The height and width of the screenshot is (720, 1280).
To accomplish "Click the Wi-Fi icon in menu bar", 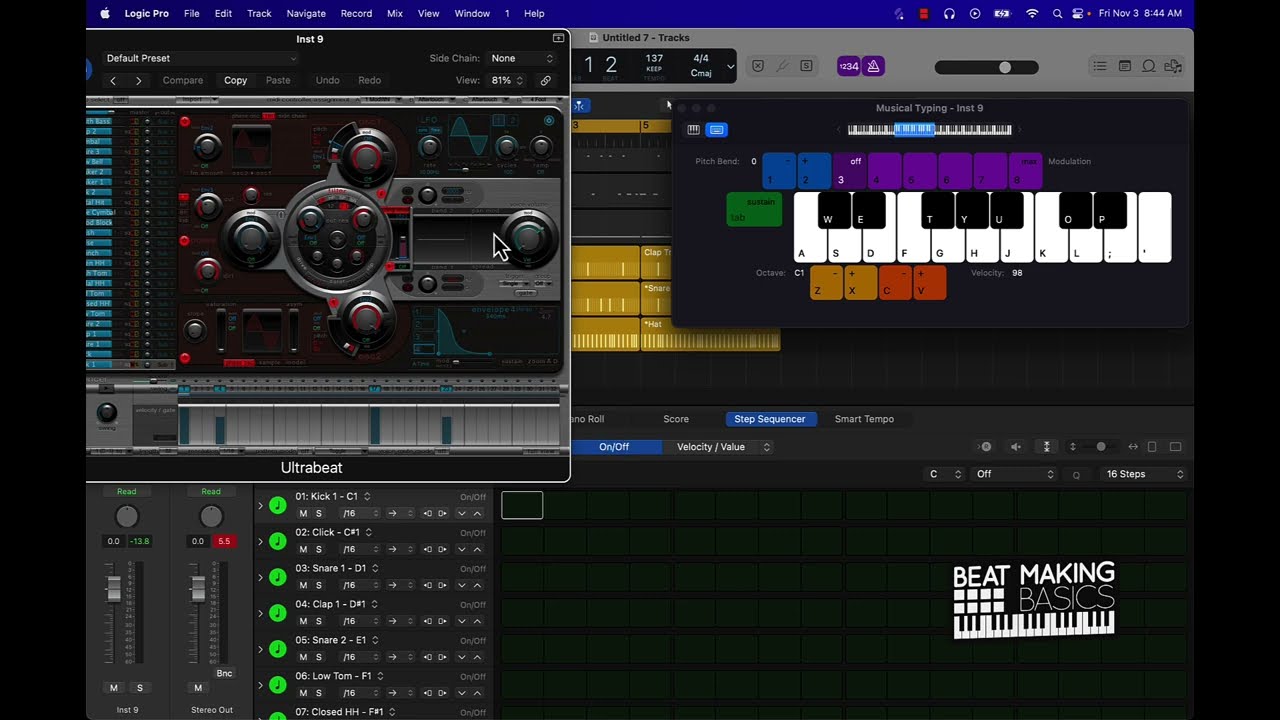I will pyautogui.click(x=1032, y=13).
